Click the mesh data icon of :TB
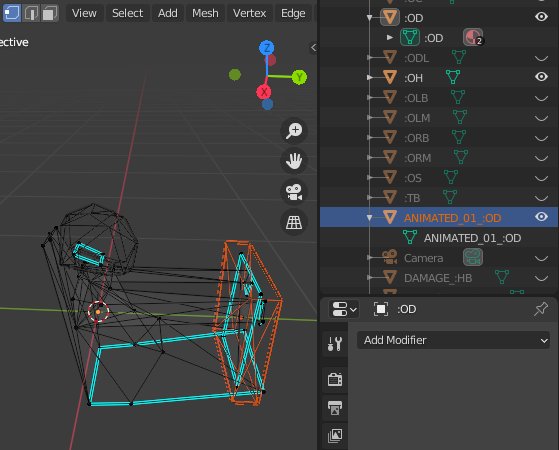This screenshot has width=559, height=450. coord(450,197)
